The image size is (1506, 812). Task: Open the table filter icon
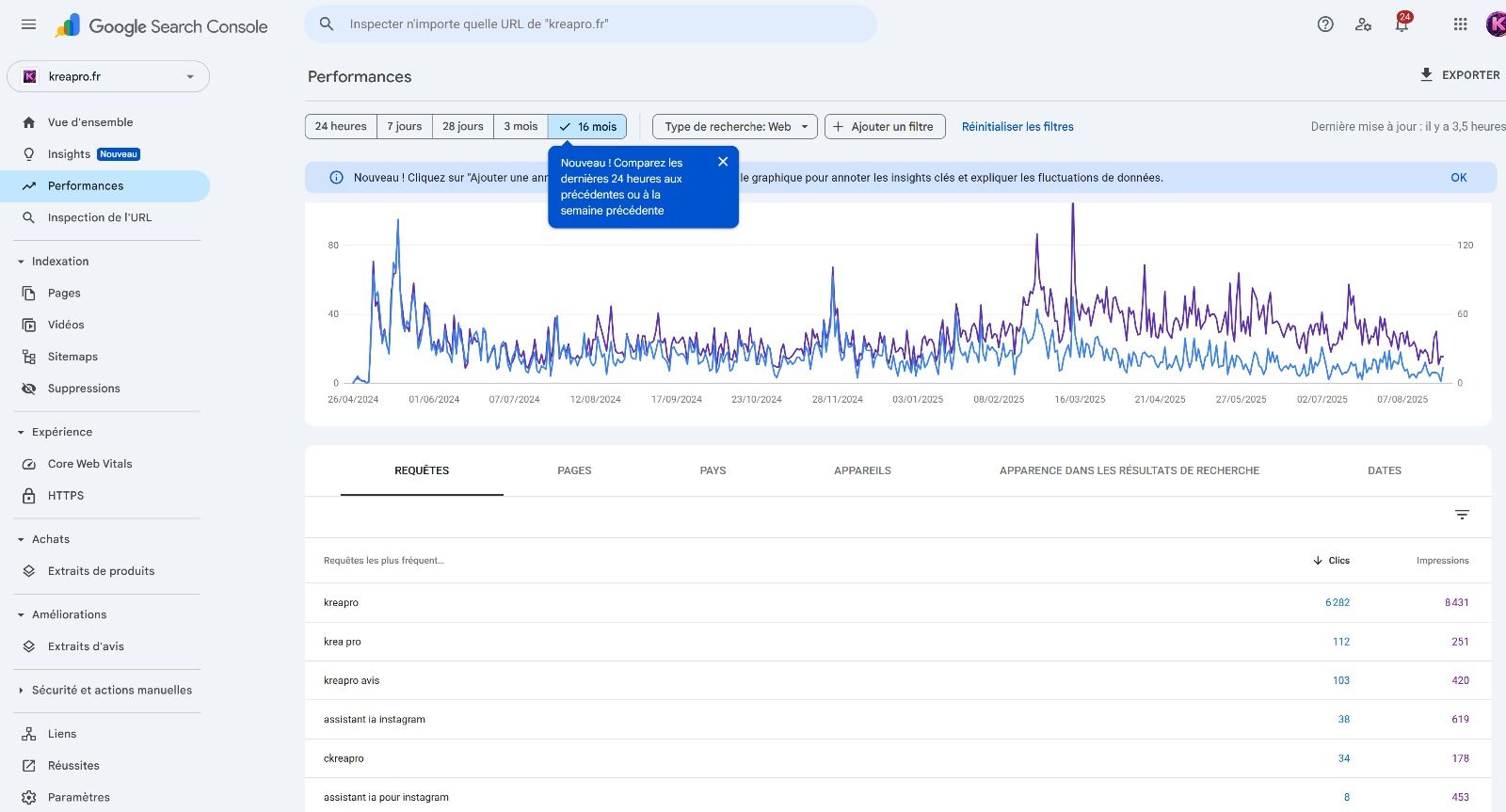(1462, 515)
